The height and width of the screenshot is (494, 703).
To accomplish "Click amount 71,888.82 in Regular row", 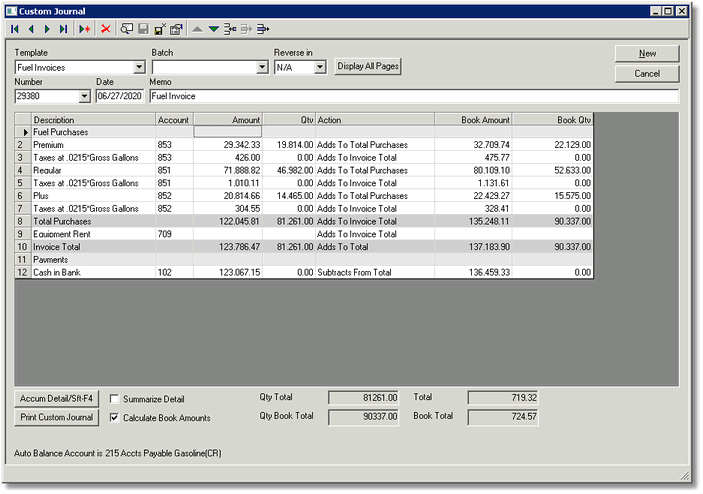I will (228, 170).
